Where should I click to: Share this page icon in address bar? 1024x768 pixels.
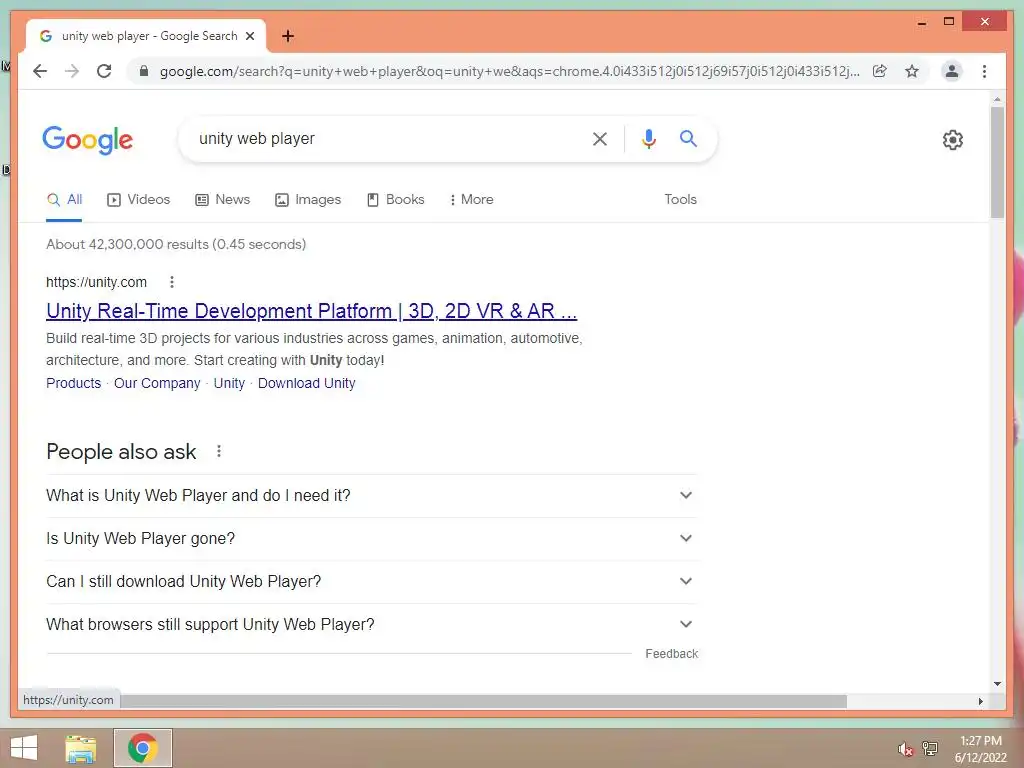880,71
